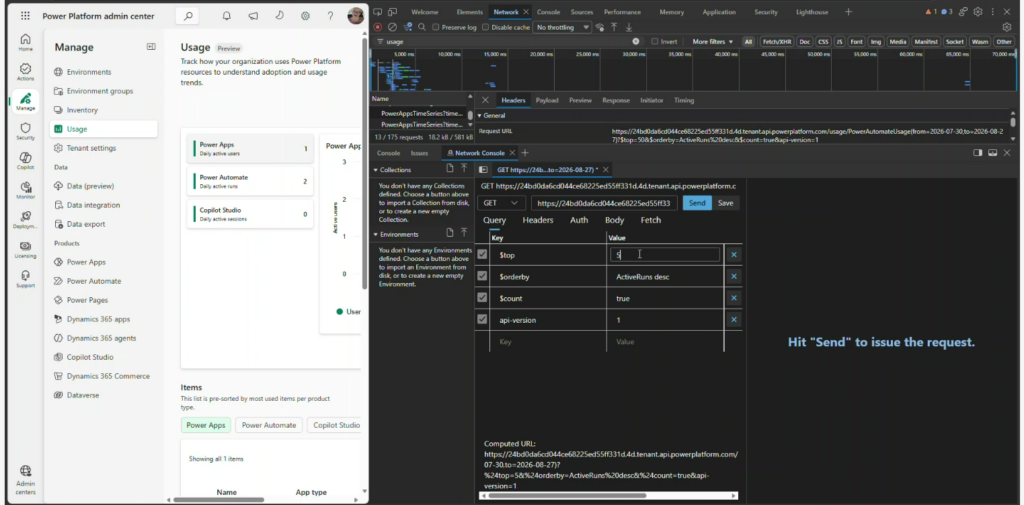Click the export HAR download arrow icon
This screenshot has height=505, width=1024.
pos(629,27)
